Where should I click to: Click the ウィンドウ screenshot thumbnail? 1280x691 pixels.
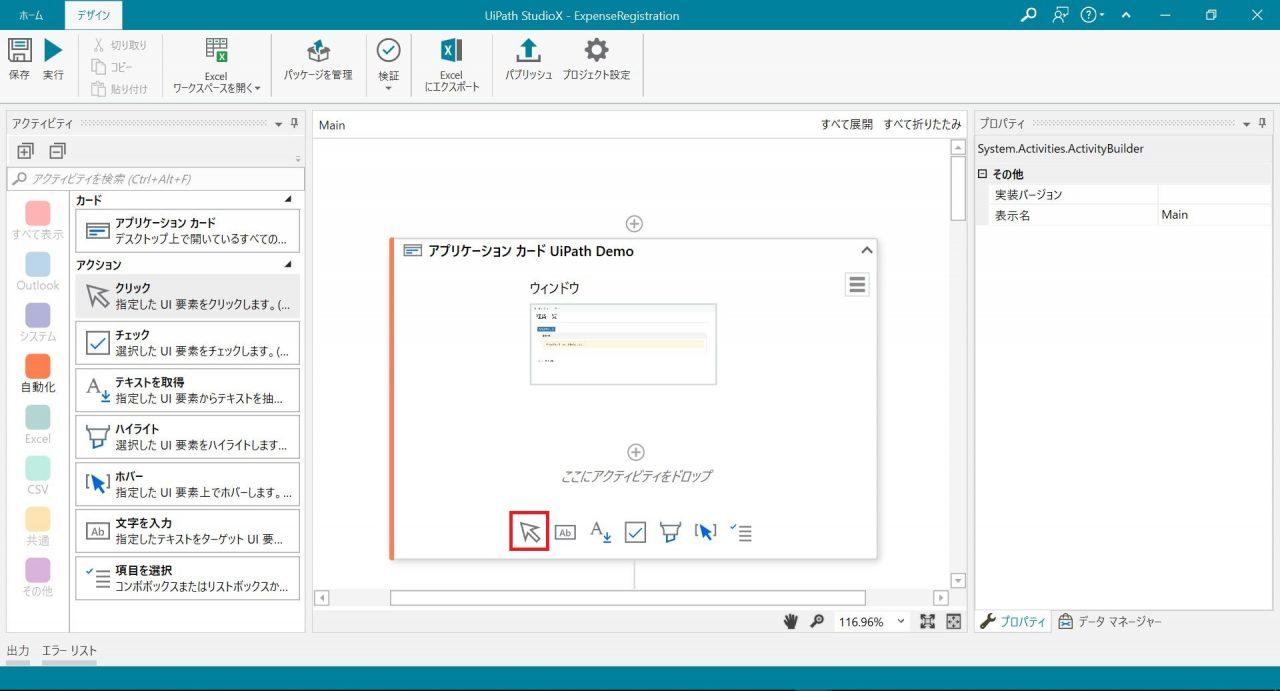tap(623, 344)
